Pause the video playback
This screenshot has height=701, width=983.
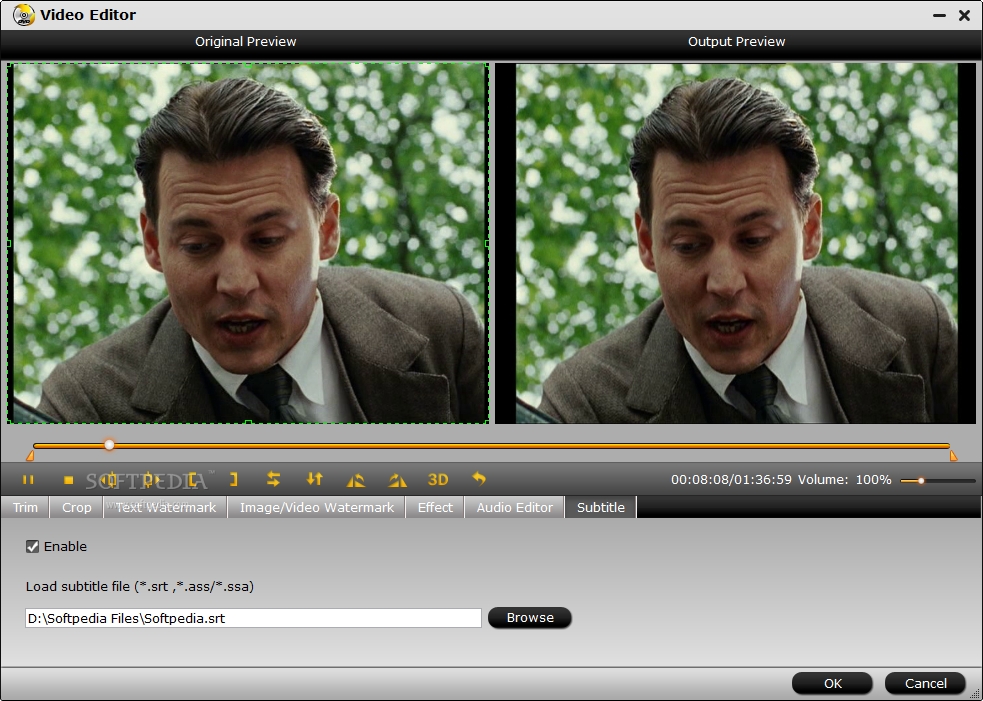pyautogui.click(x=28, y=480)
